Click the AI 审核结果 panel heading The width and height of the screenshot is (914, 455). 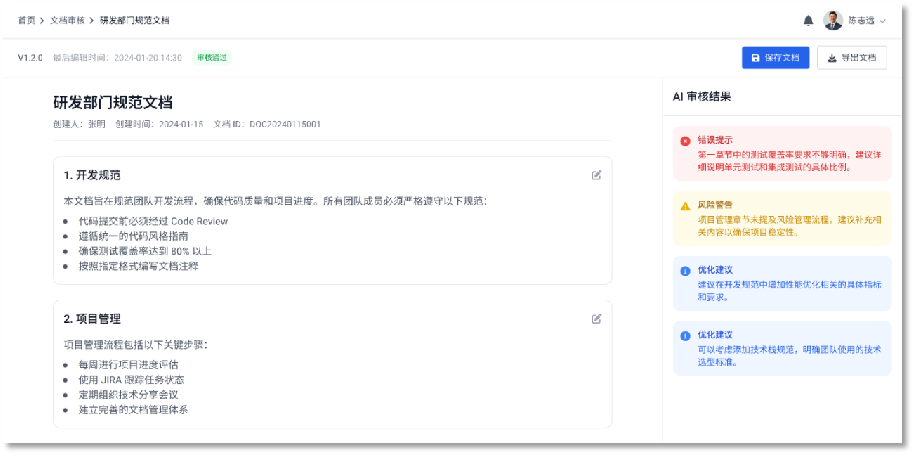[702, 97]
